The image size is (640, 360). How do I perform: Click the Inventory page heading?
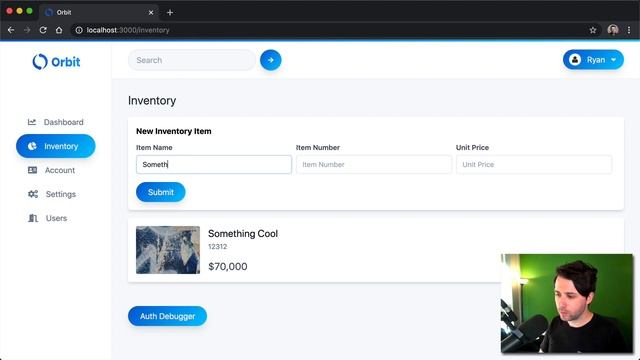[152, 100]
